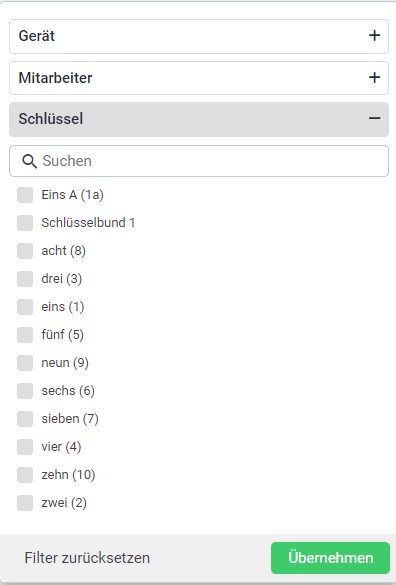Viewport: 396px width, 585px height.
Task: Tick the neun (9) checkbox
Action: 25,363
